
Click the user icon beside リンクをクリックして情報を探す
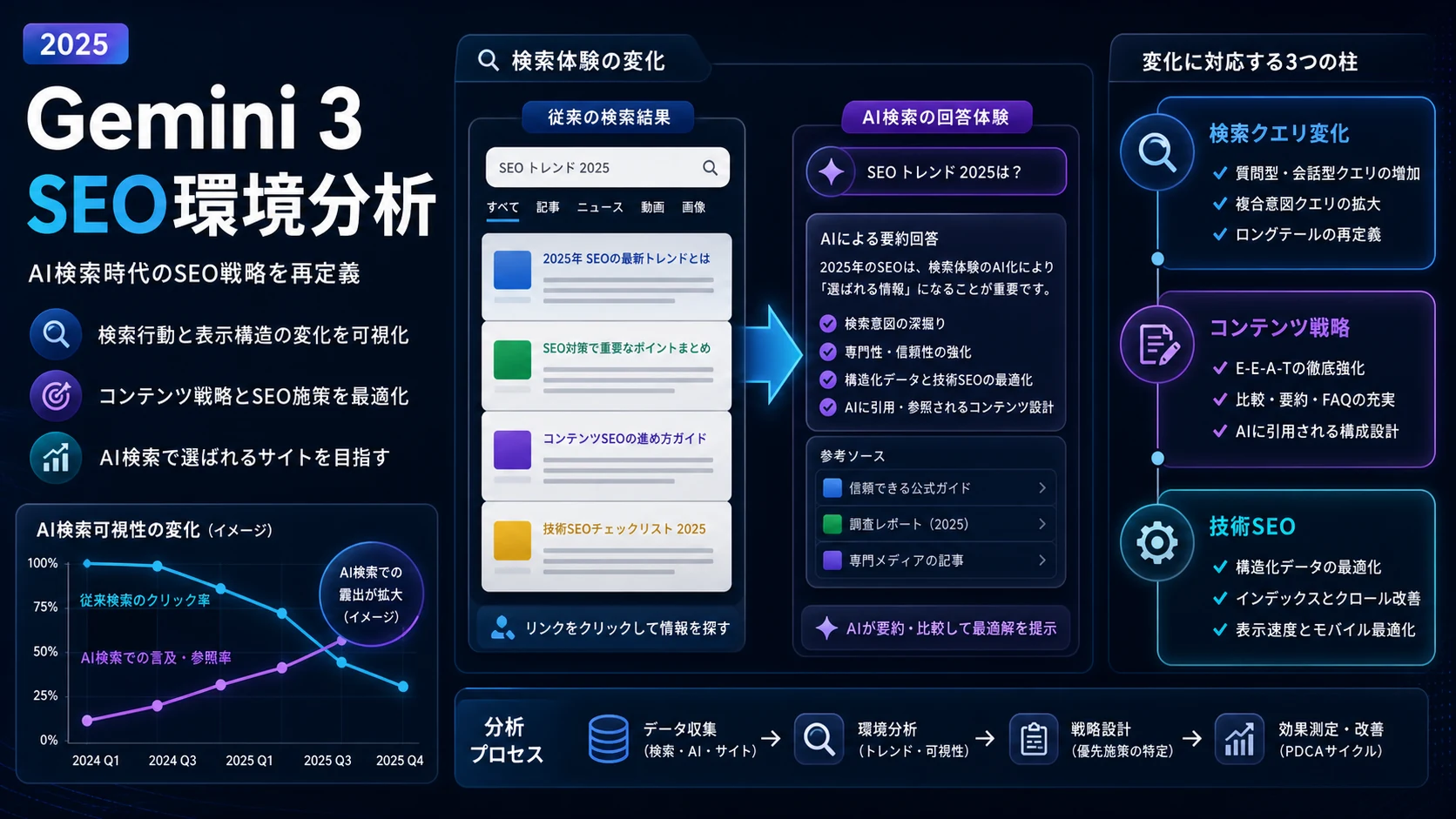(502, 628)
